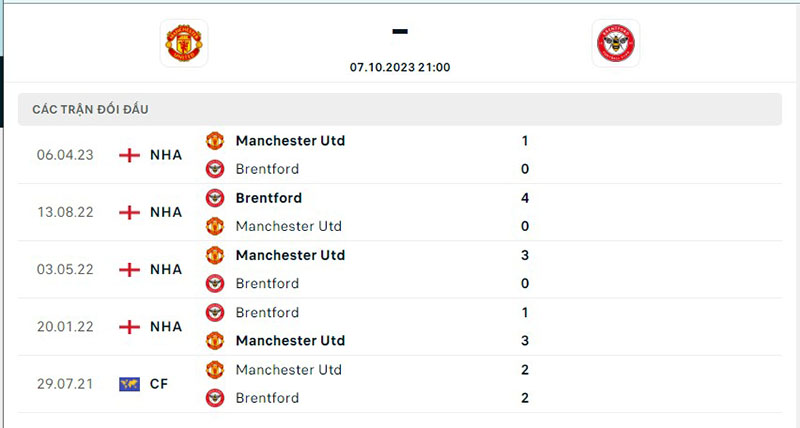Click England flag beside 20.01.22 match
This screenshot has width=800, height=428.
[129, 327]
